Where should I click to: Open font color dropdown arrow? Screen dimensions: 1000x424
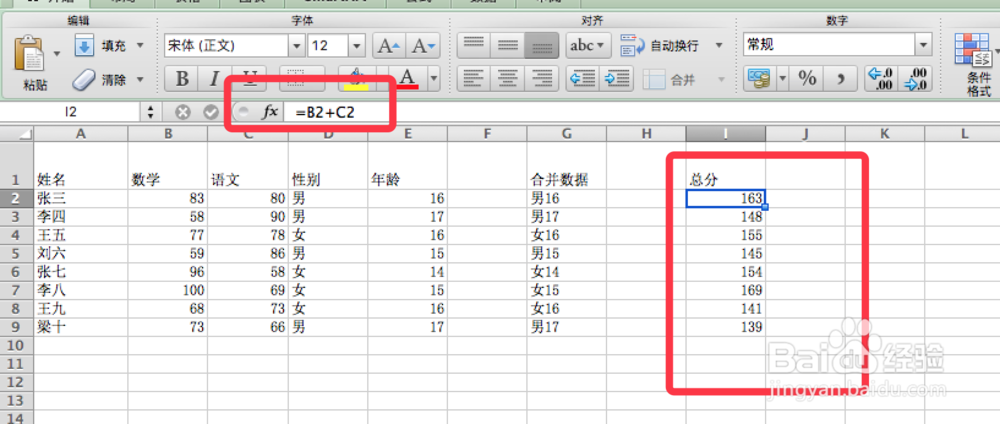433,79
